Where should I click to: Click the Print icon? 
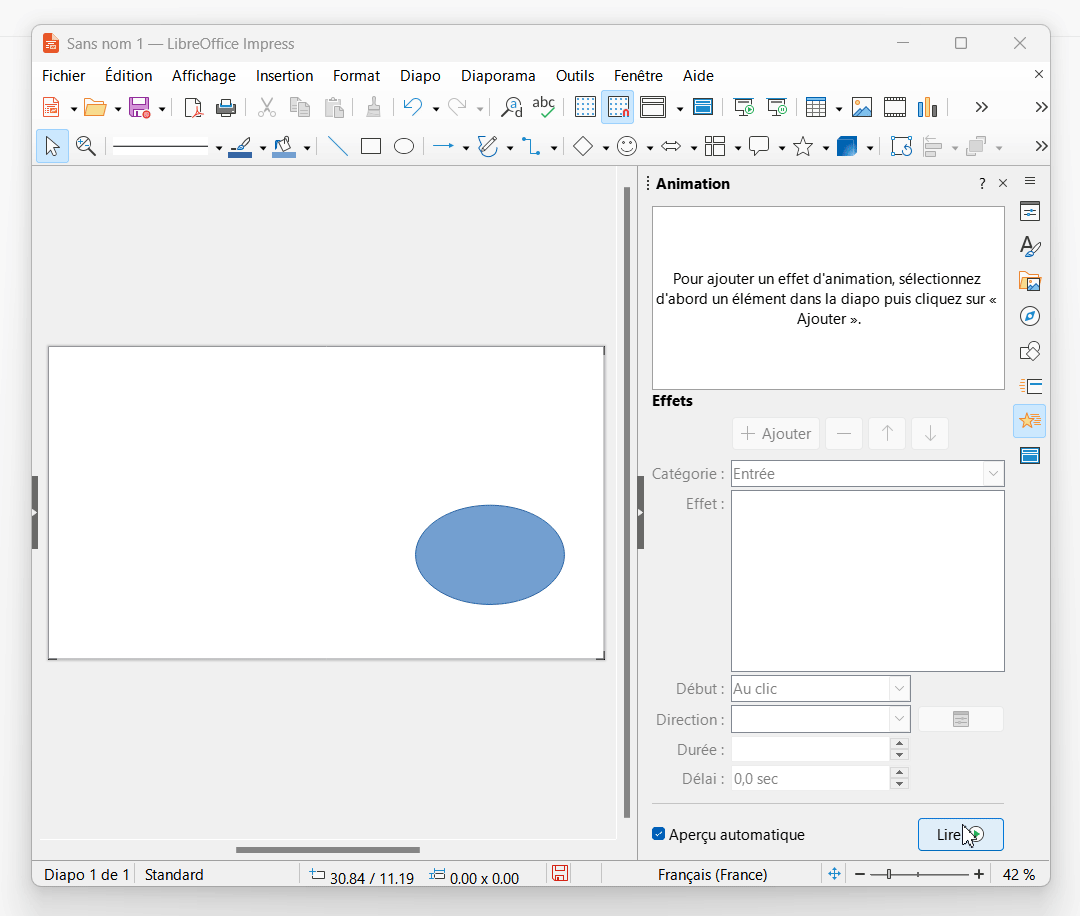pos(226,107)
